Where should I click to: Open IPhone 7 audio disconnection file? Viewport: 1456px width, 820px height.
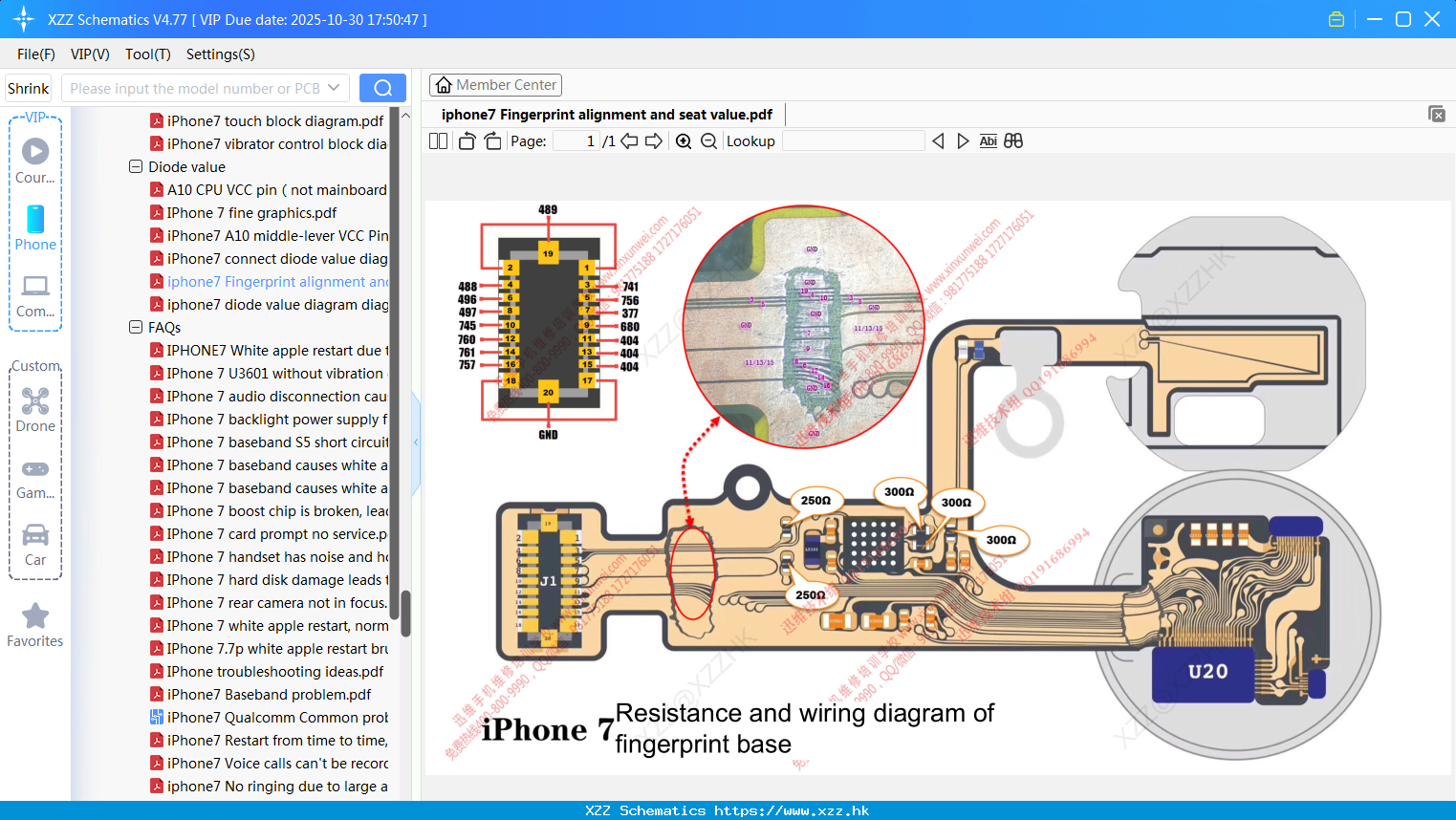tap(270, 397)
